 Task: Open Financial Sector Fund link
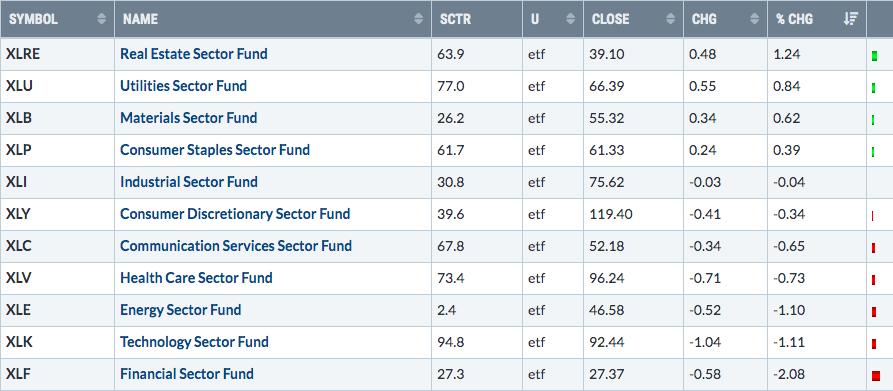click(187, 374)
